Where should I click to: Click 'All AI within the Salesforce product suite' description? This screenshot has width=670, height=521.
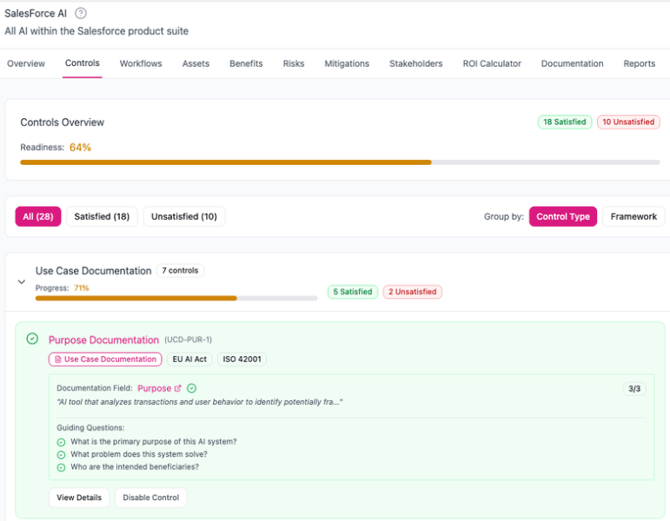(97, 31)
